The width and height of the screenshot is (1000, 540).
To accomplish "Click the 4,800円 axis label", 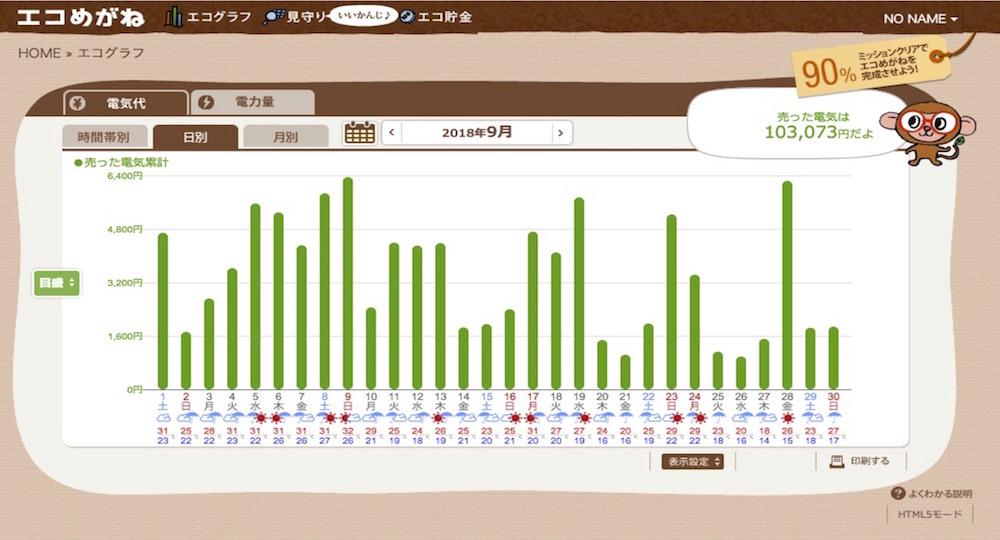I will tap(124, 230).
